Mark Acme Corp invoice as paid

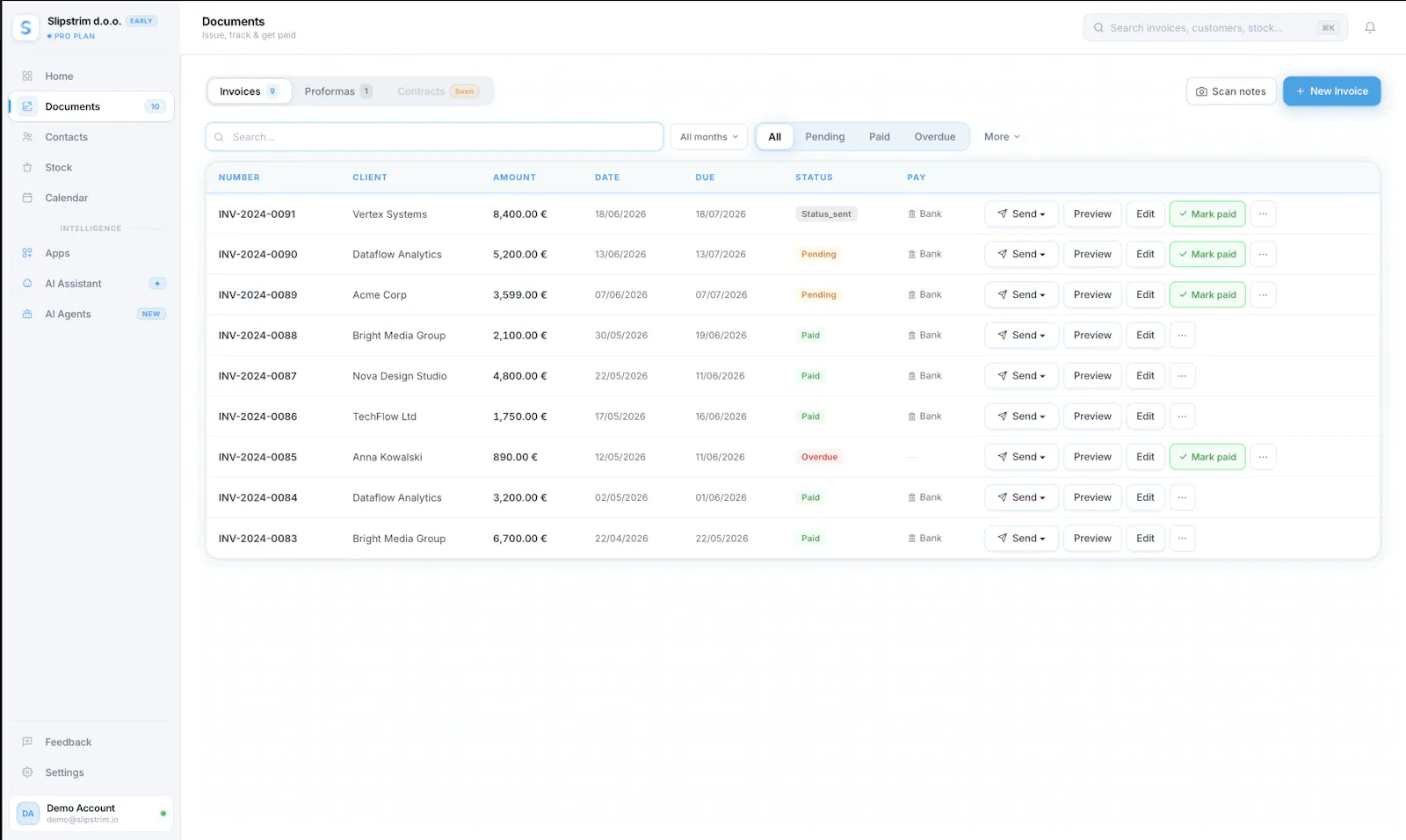1207,294
